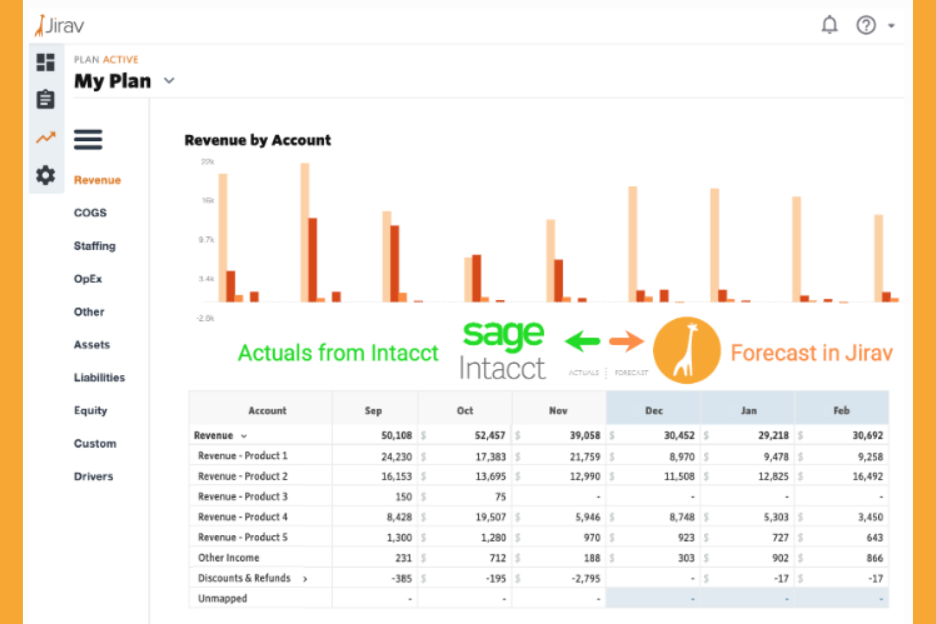This screenshot has height=624, width=936.
Task: Click the Dec column header
Action: 653,410
